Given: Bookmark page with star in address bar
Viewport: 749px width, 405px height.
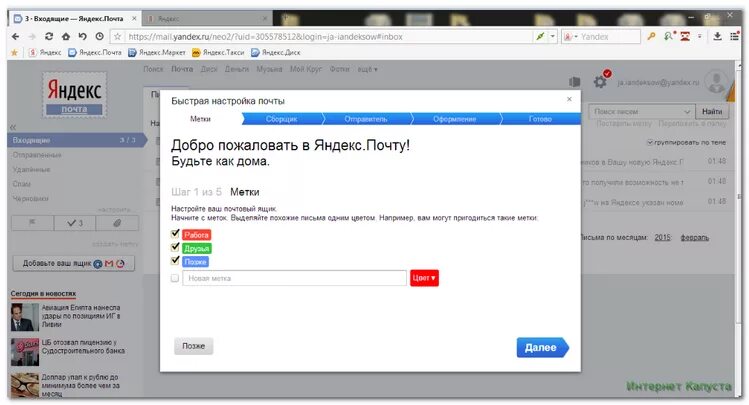Looking at the screenshot, I should pyautogui.click(x=118, y=37).
